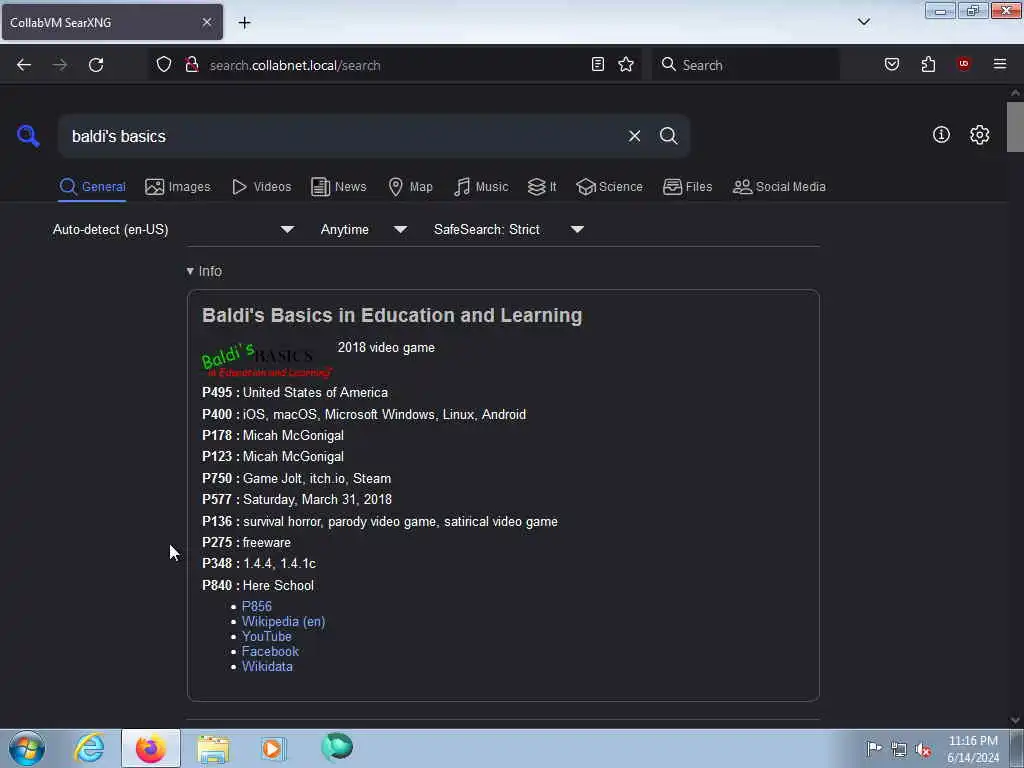1024x768 pixels.
Task: Click the browser back arrow
Action: 24,65
